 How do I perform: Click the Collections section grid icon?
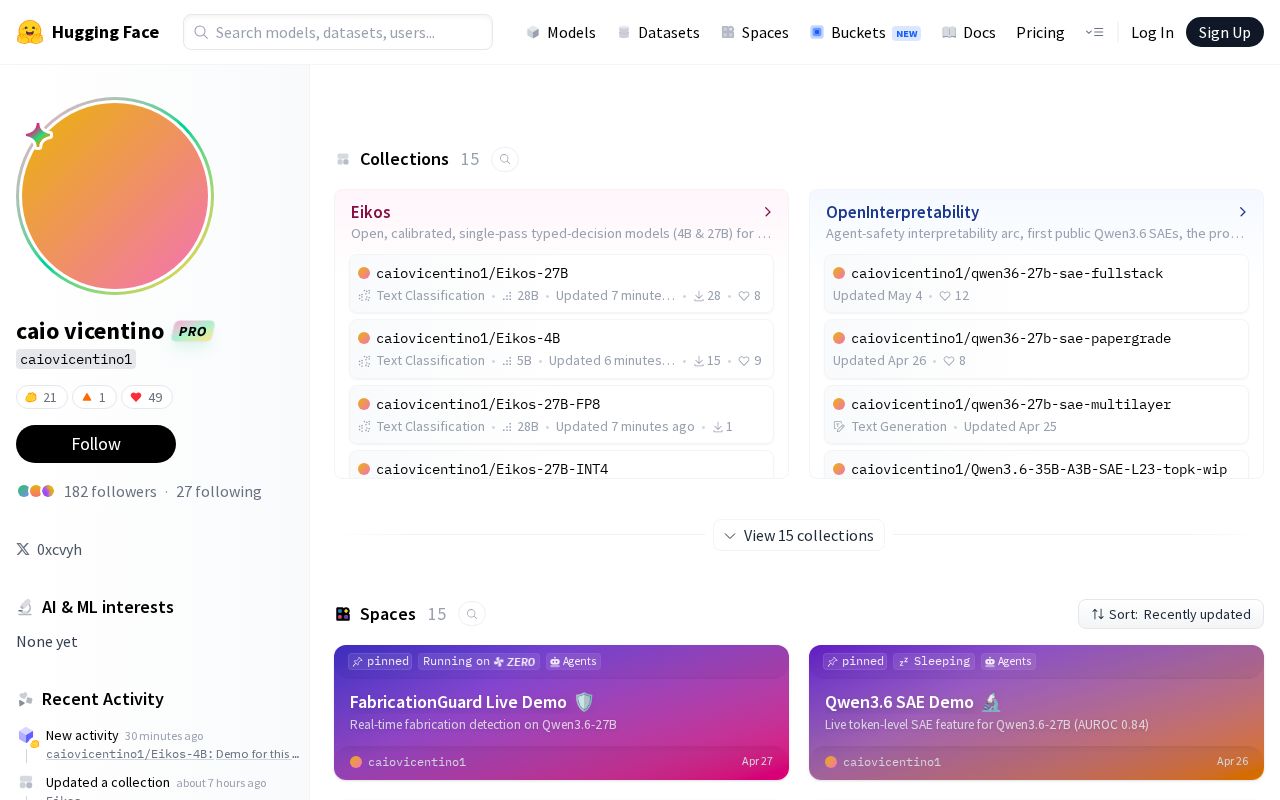[343, 159]
